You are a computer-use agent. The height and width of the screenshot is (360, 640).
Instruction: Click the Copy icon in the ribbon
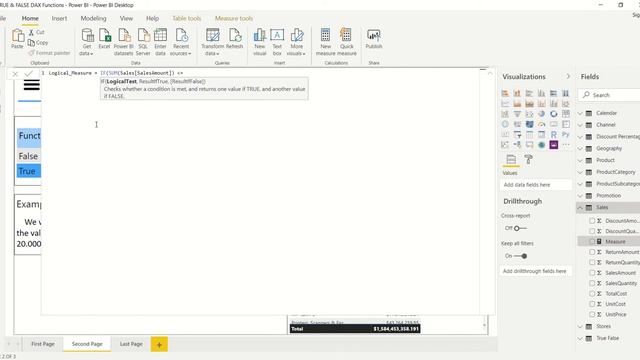coord(31,42)
